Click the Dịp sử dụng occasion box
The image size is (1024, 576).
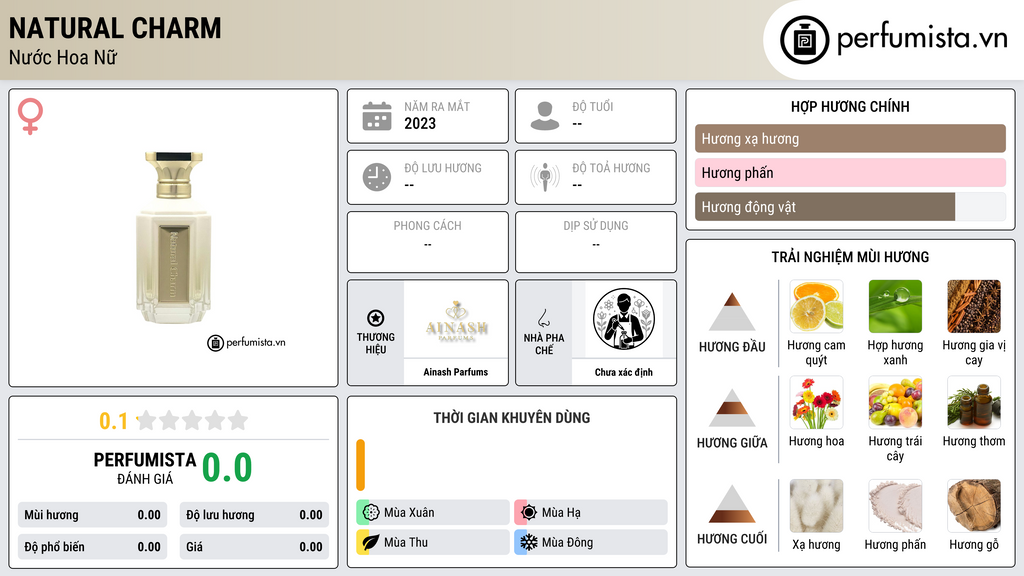(x=596, y=242)
